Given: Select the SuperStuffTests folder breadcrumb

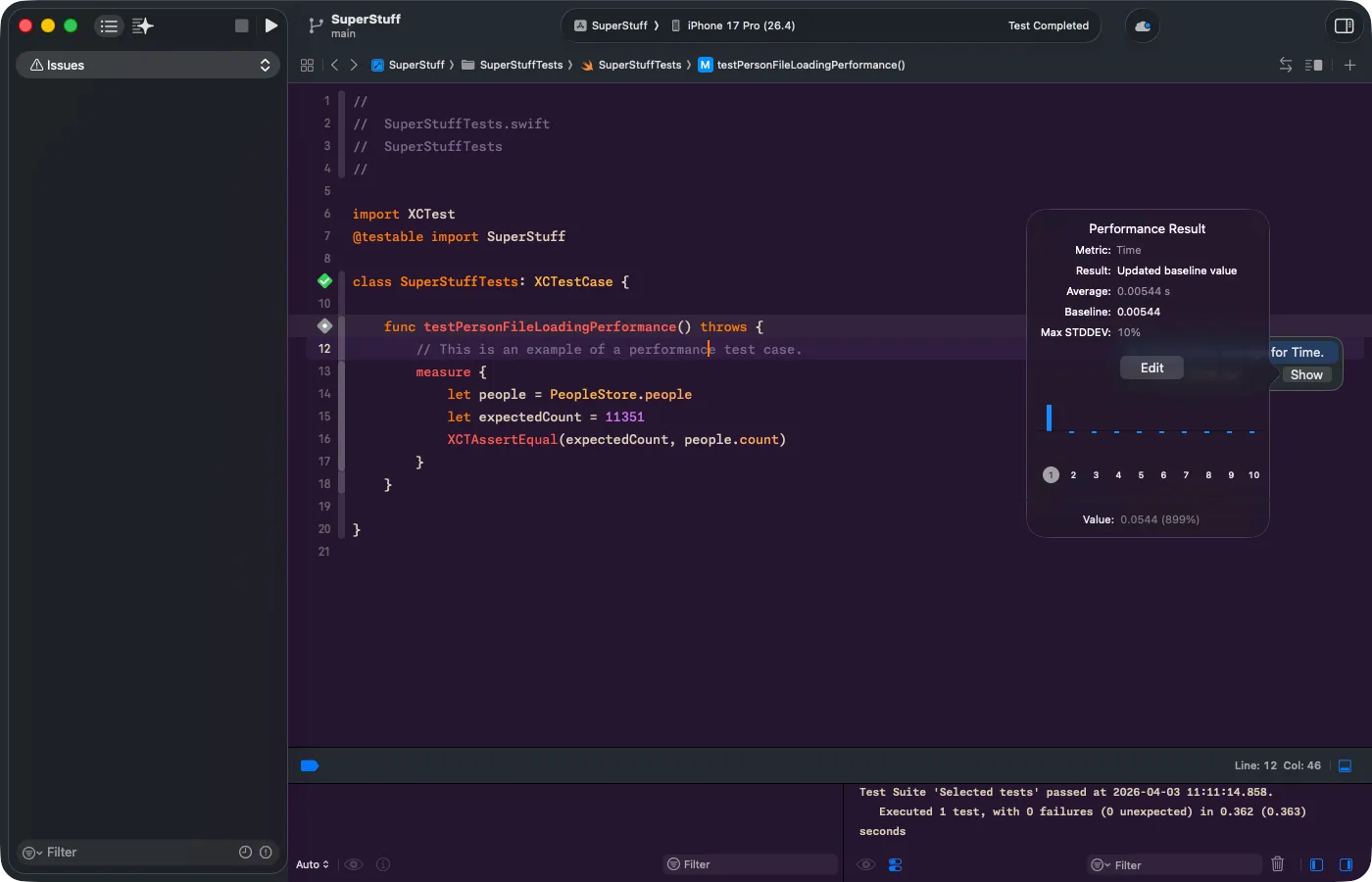Looking at the screenshot, I should 513,65.
